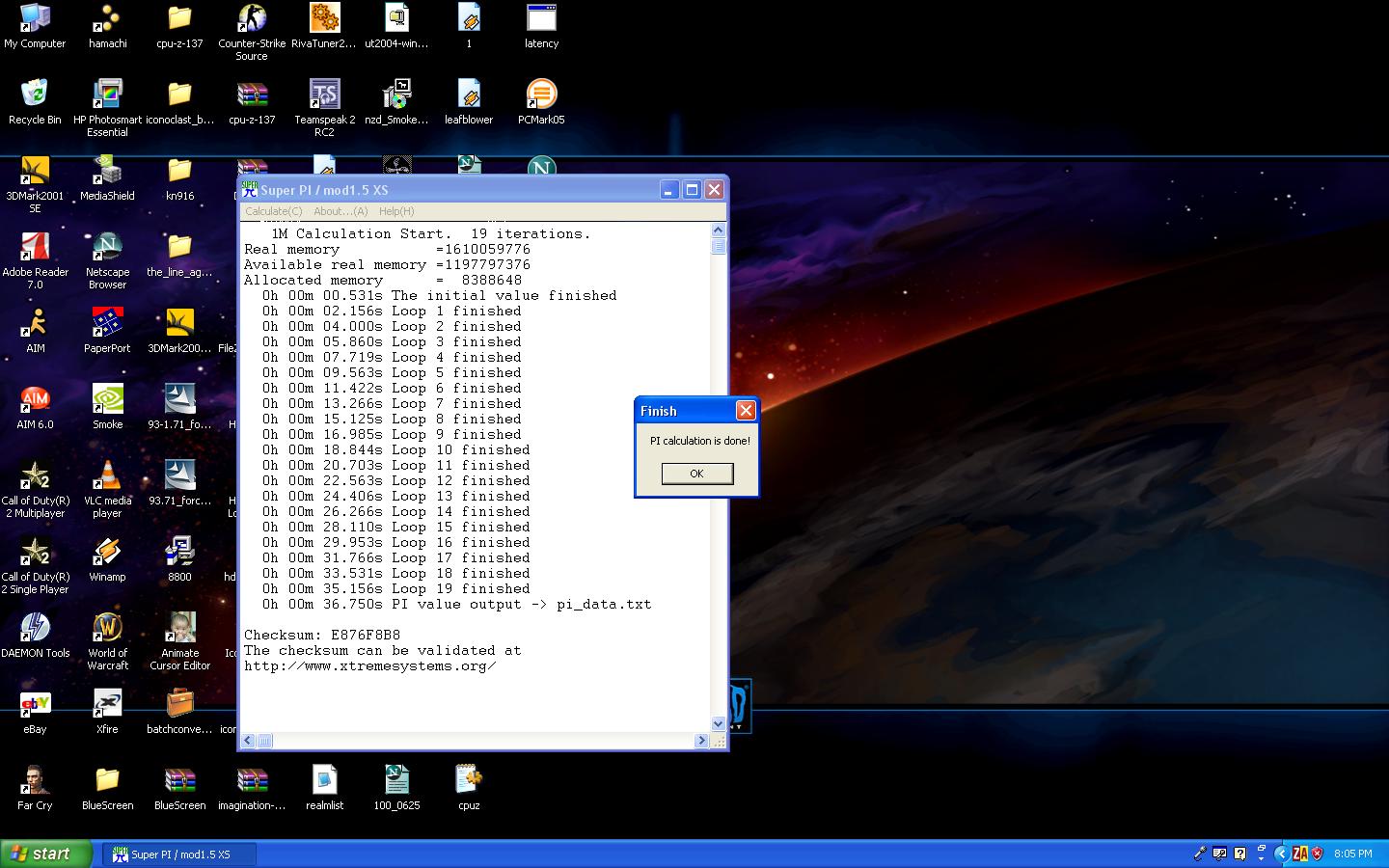
Task: Click the vertical scrollbar down arrow in Super PI
Action: 718,723
